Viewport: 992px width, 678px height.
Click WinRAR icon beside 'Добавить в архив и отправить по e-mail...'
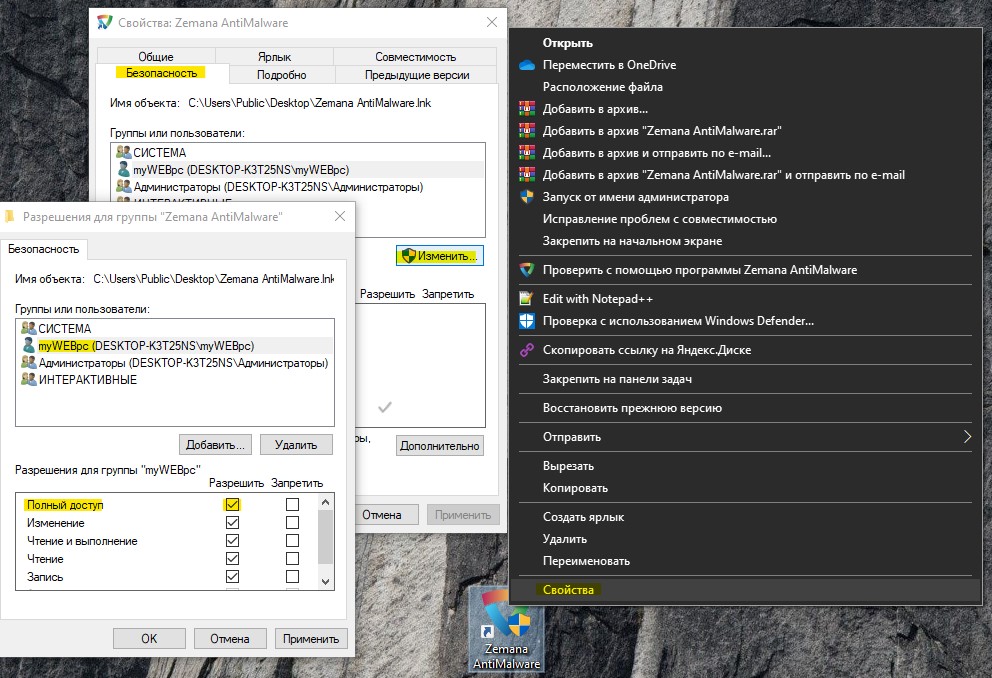click(527, 153)
